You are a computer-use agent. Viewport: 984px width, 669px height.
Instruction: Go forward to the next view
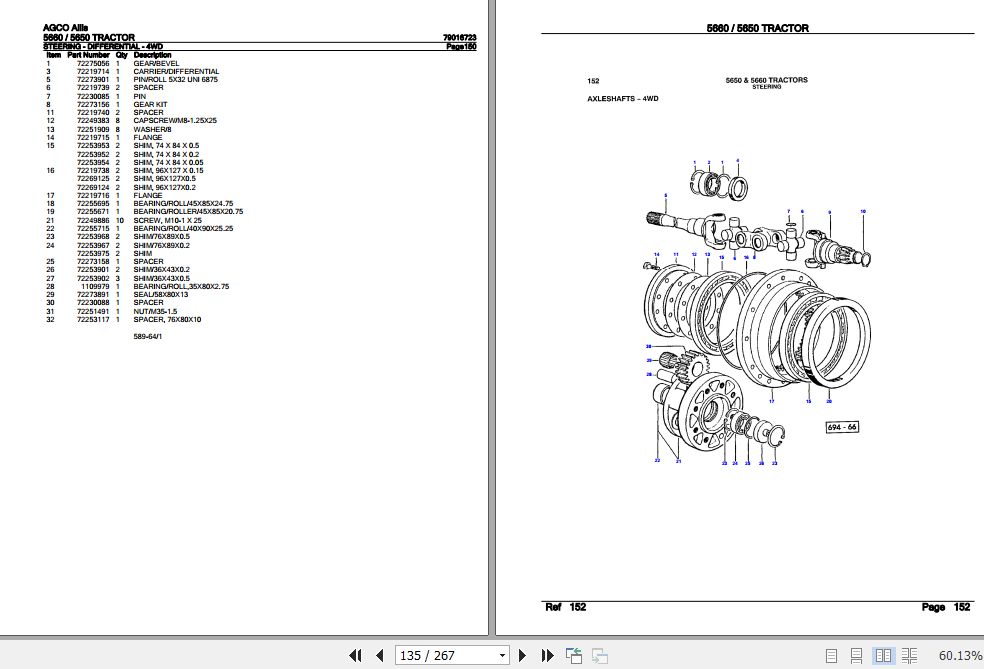tap(599, 655)
